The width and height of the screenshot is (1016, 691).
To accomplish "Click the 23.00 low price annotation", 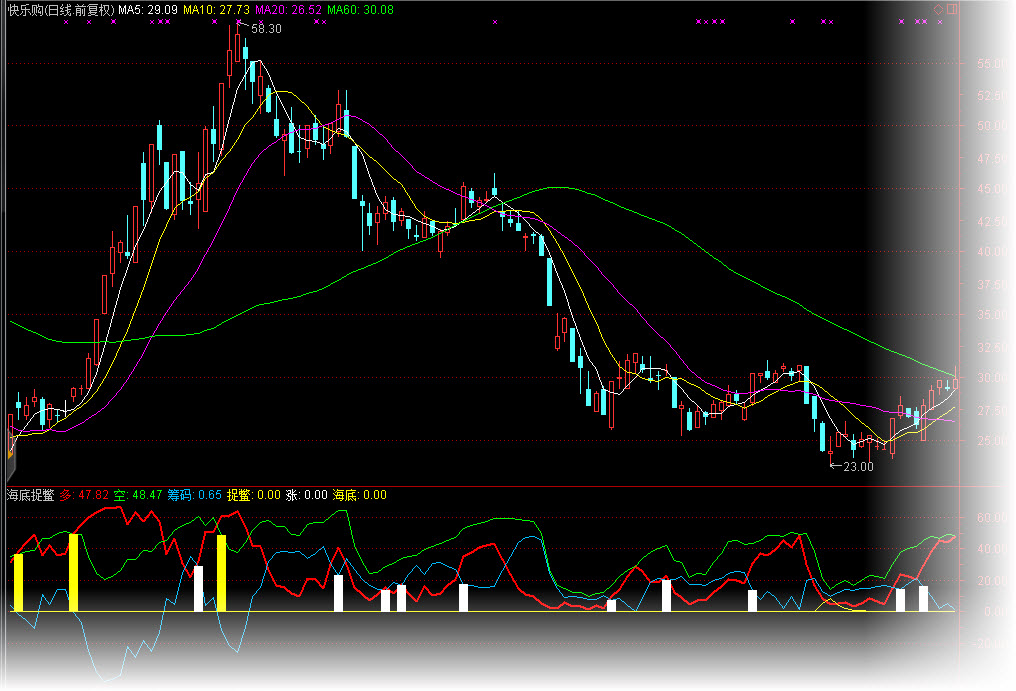I will pyautogui.click(x=857, y=466).
